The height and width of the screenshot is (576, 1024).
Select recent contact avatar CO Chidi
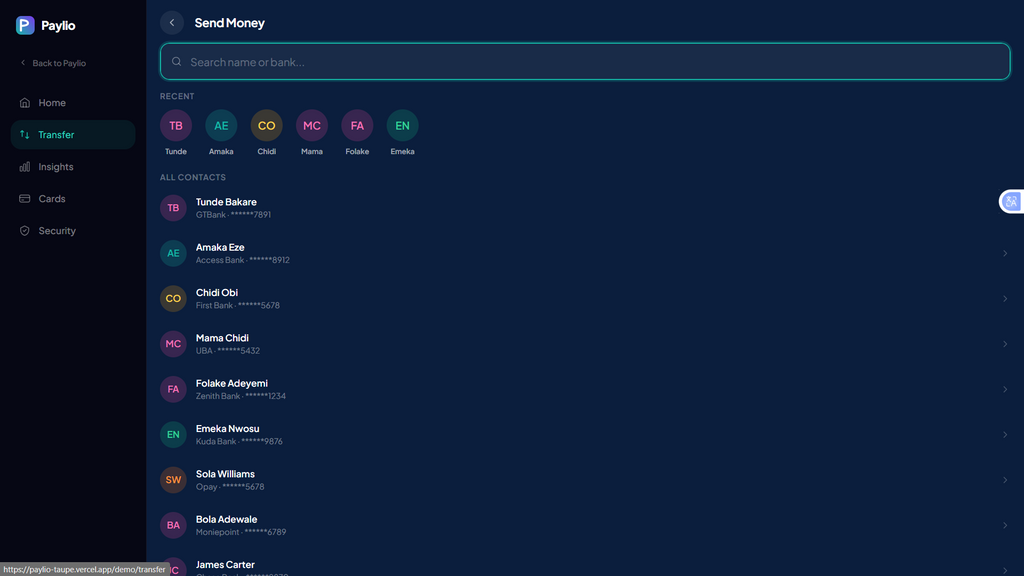point(266,125)
